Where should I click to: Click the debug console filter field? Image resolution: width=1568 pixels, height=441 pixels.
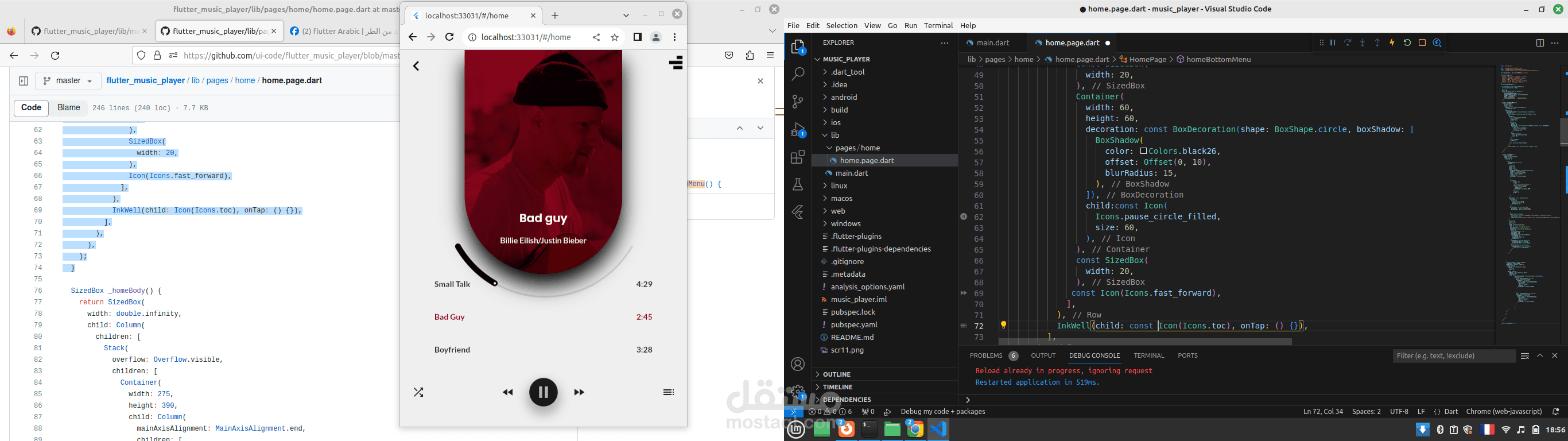[1454, 355]
